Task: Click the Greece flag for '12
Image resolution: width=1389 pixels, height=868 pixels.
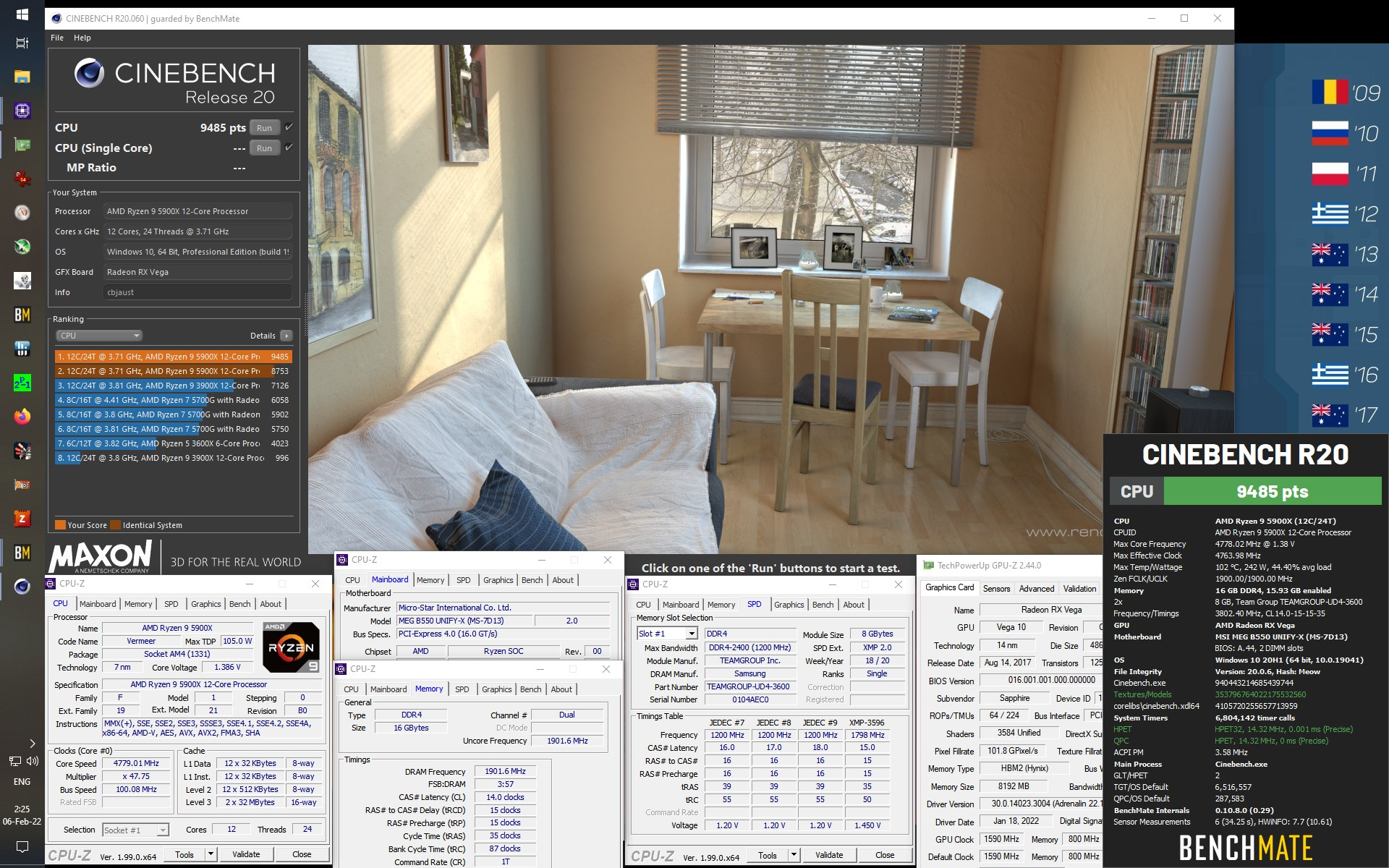Action: 1330,213
